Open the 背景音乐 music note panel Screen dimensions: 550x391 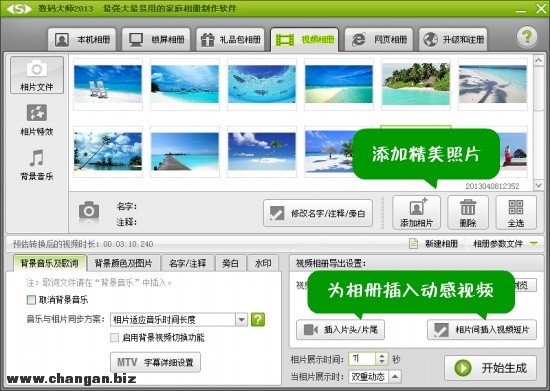37,164
